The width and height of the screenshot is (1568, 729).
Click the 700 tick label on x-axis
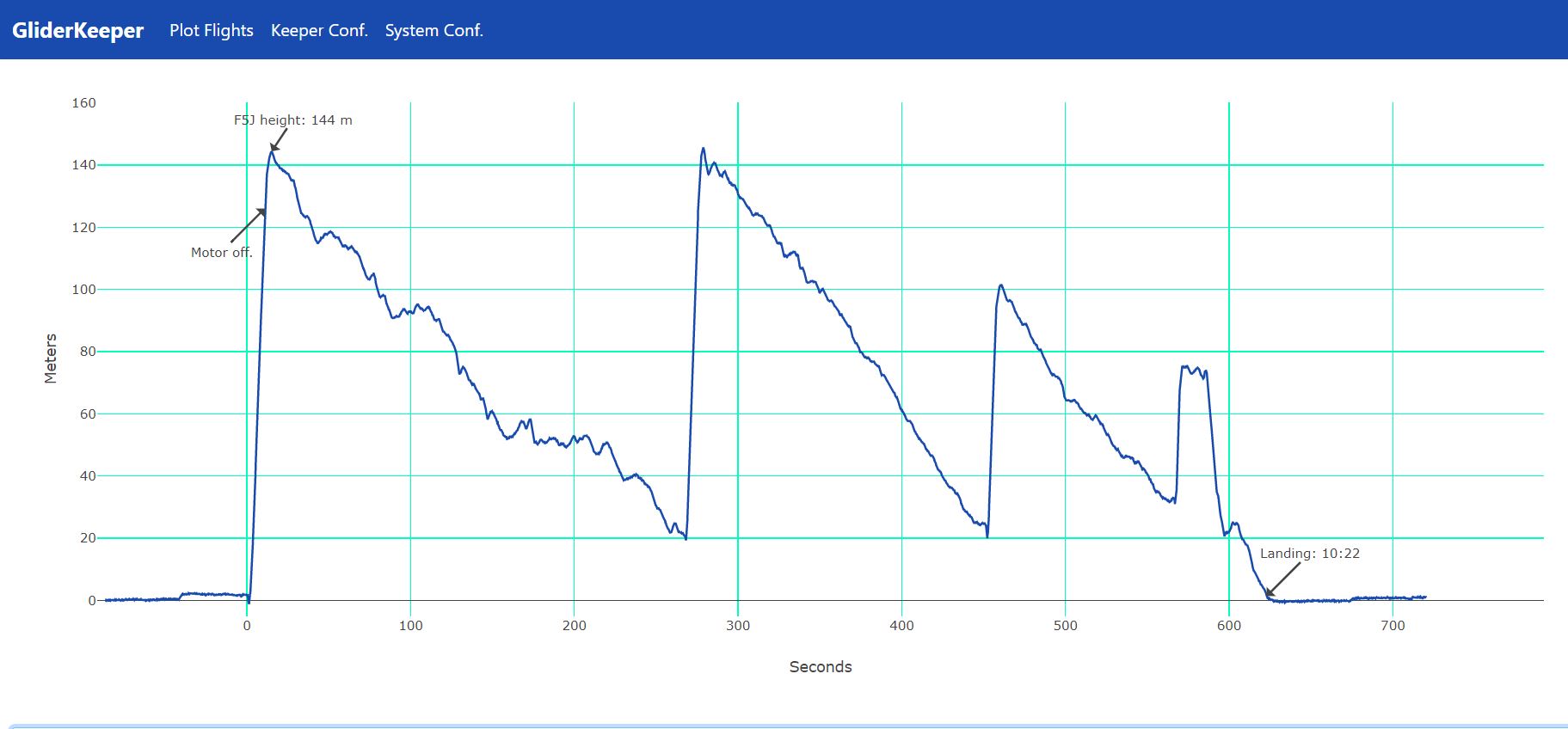[1392, 626]
